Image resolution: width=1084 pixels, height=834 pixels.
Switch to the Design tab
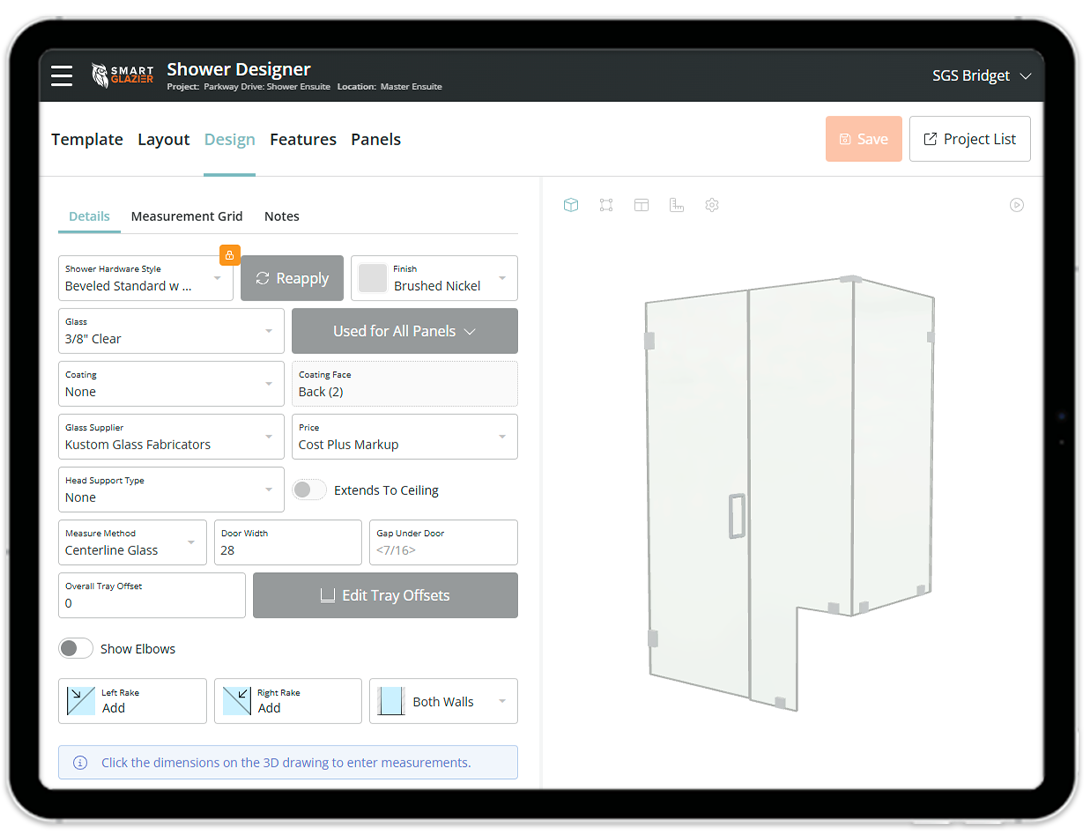coord(230,139)
